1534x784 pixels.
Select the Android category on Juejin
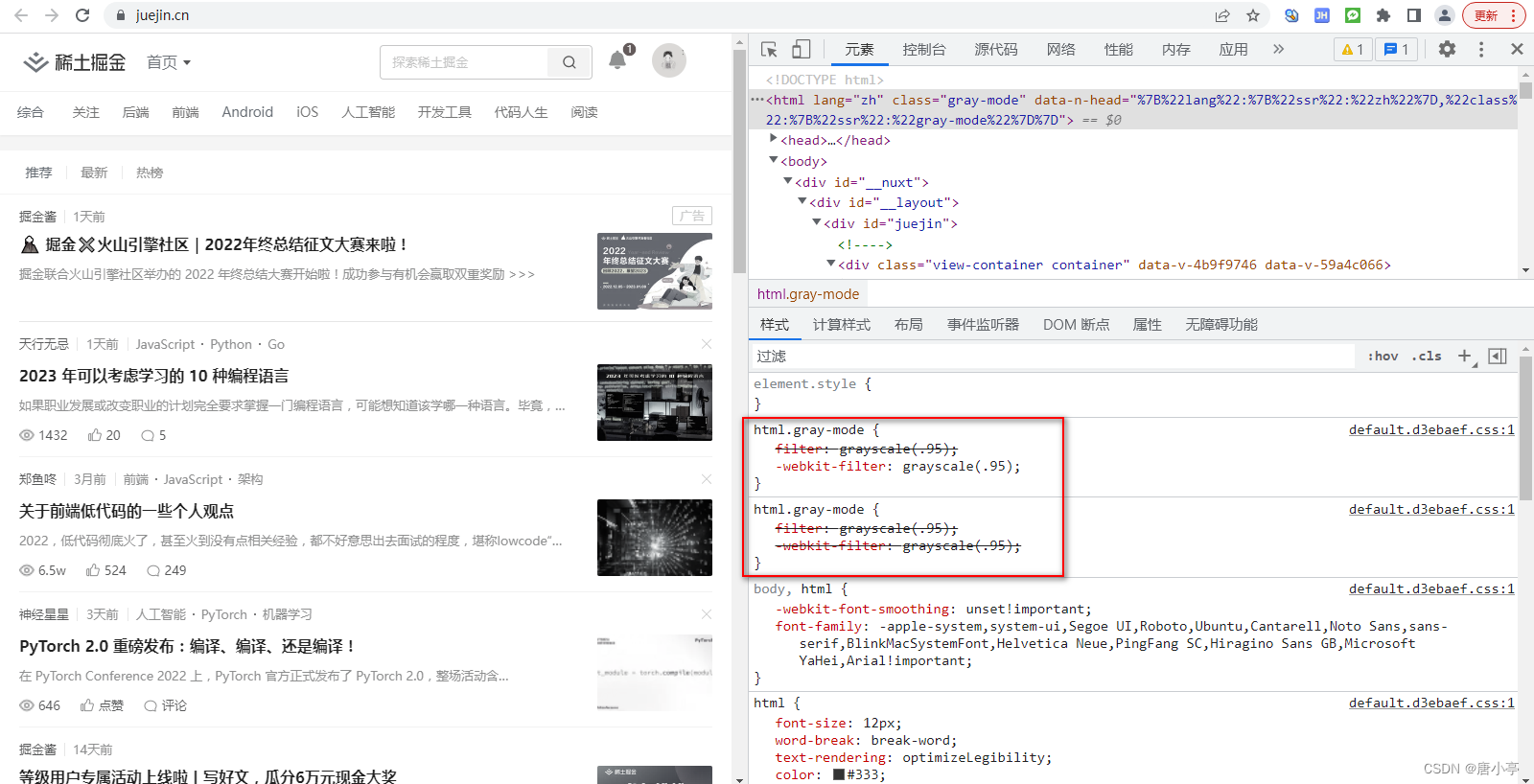tap(247, 112)
